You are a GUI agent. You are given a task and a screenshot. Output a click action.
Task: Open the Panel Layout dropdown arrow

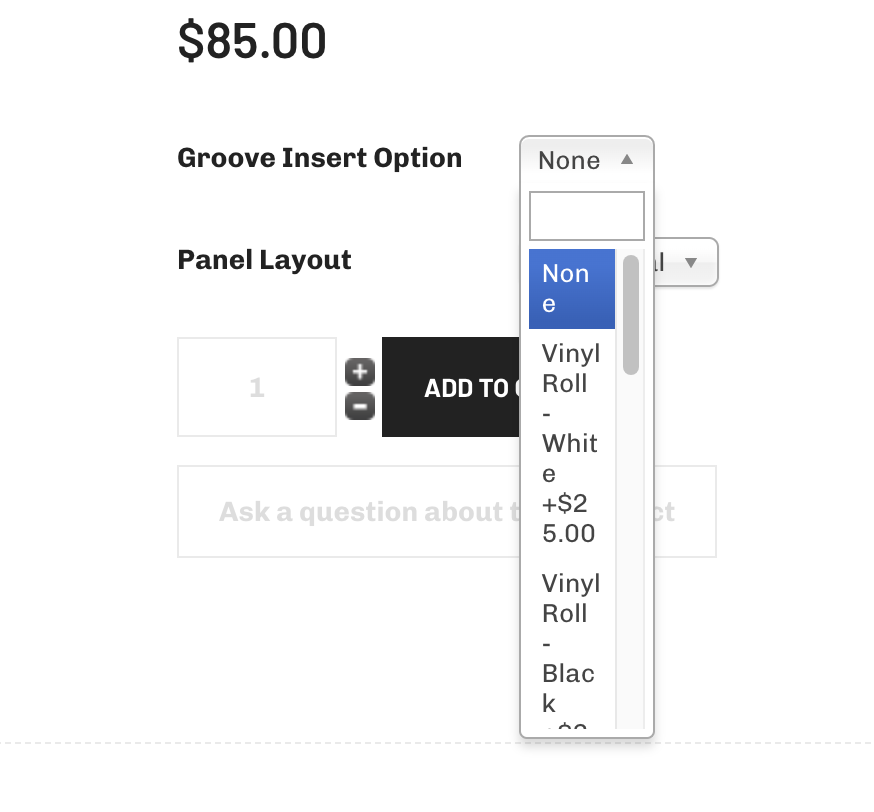click(690, 263)
